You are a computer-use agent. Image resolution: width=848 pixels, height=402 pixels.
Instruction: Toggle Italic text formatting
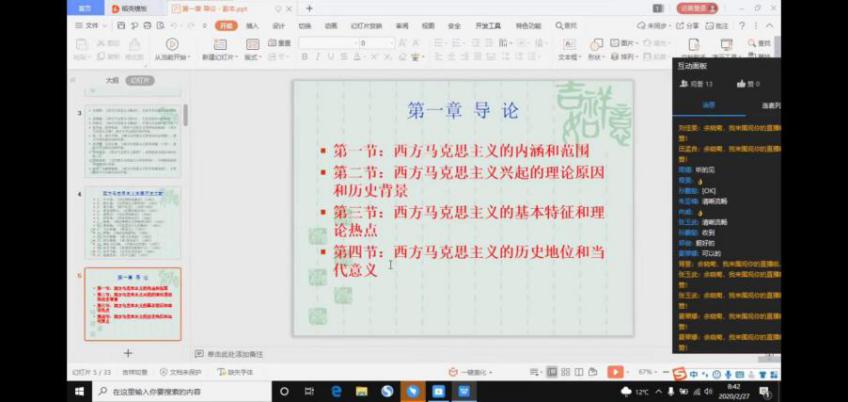click(317, 57)
